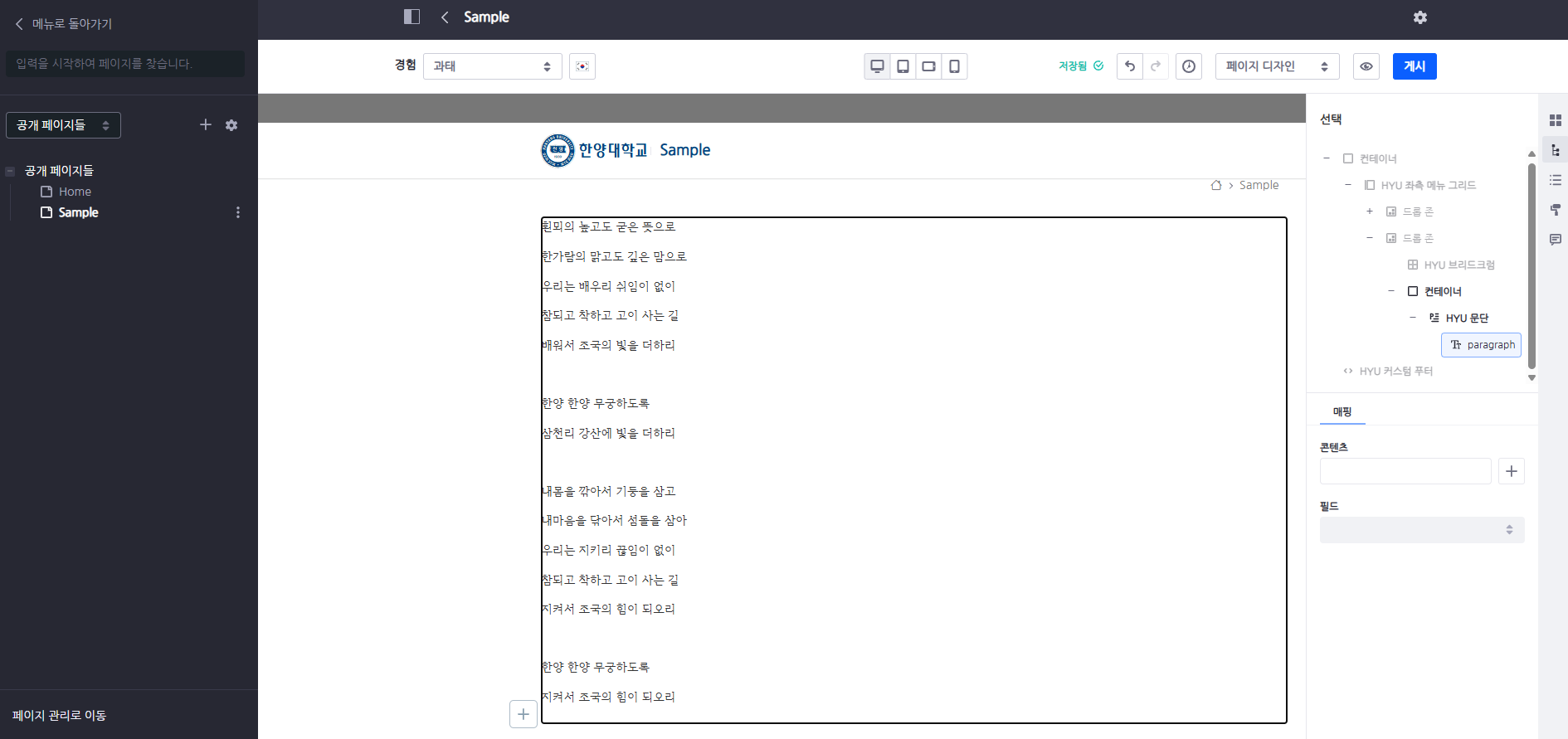Image resolution: width=1568 pixels, height=739 pixels.
Task: Switch to tablet landscape preview
Action: pyautogui.click(x=928, y=66)
